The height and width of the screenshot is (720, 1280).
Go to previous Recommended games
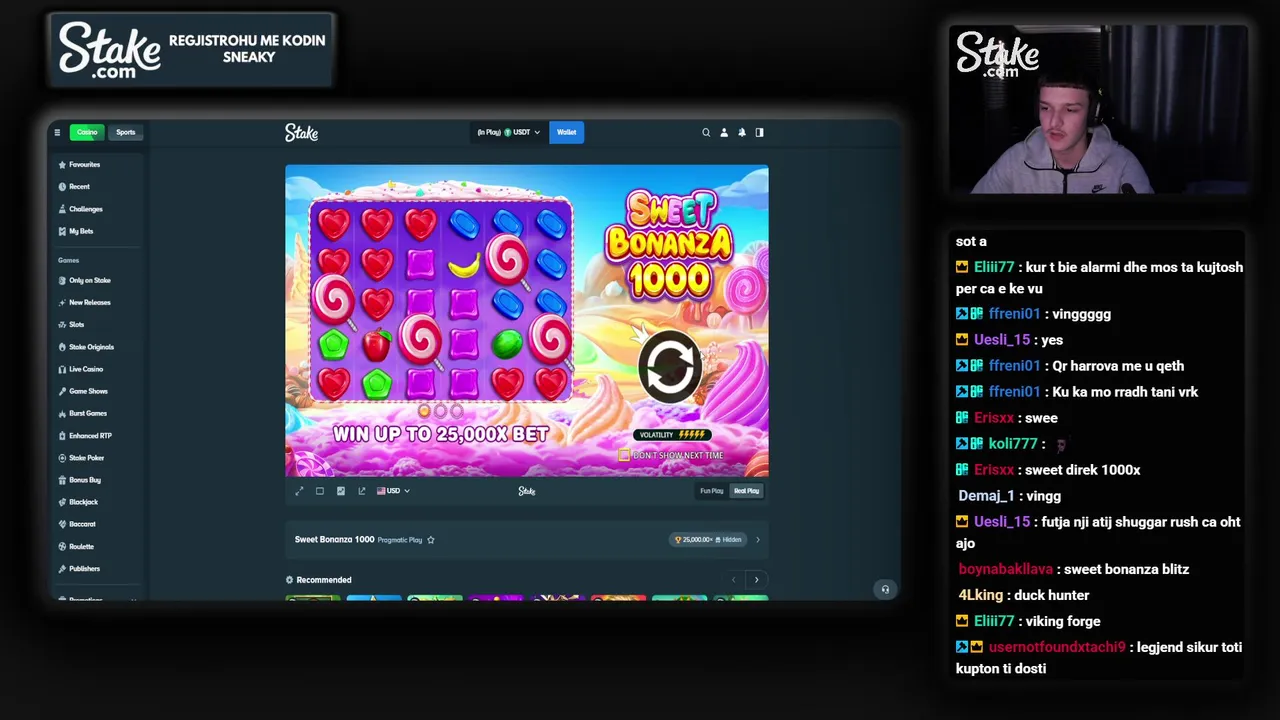733,580
